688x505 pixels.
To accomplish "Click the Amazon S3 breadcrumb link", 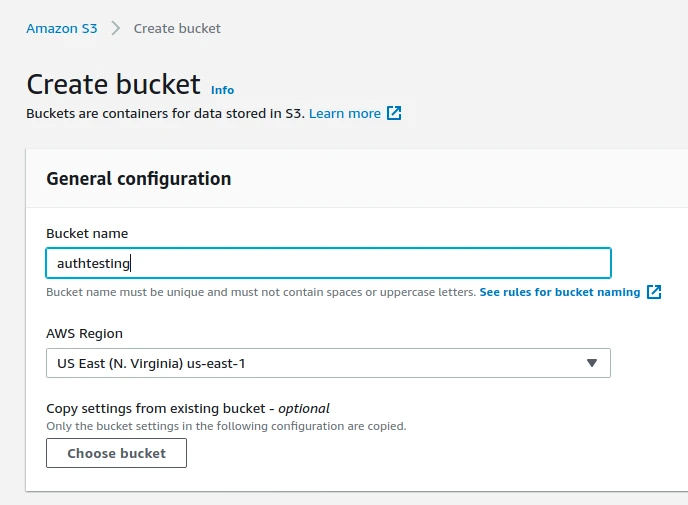I will tap(62, 28).
